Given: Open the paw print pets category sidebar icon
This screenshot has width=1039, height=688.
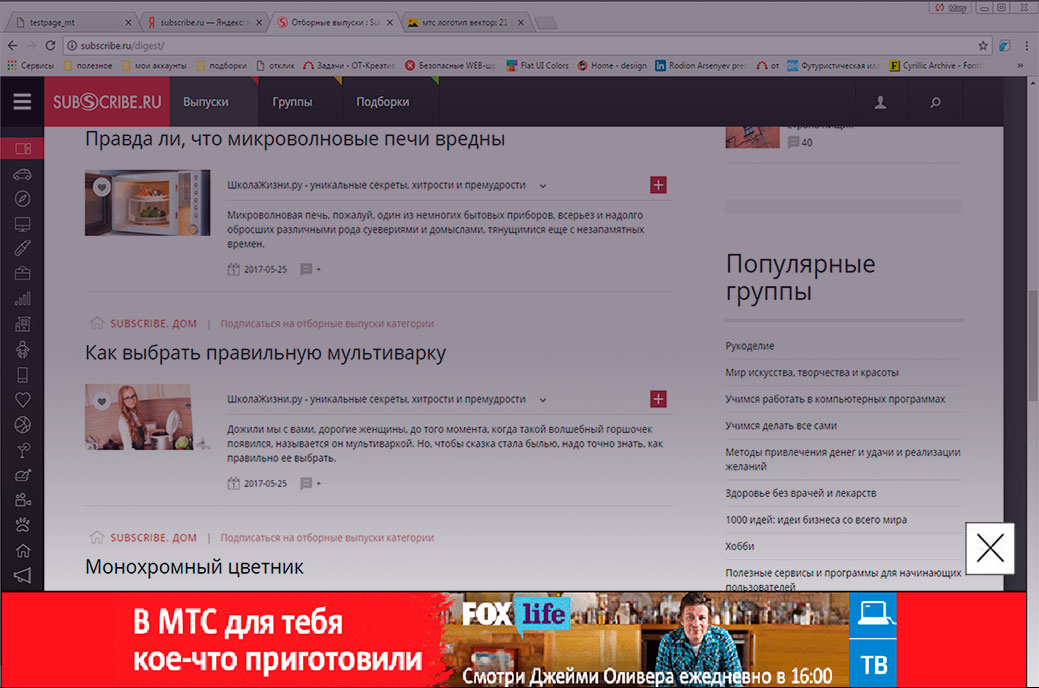Looking at the screenshot, I should coord(22,525).
